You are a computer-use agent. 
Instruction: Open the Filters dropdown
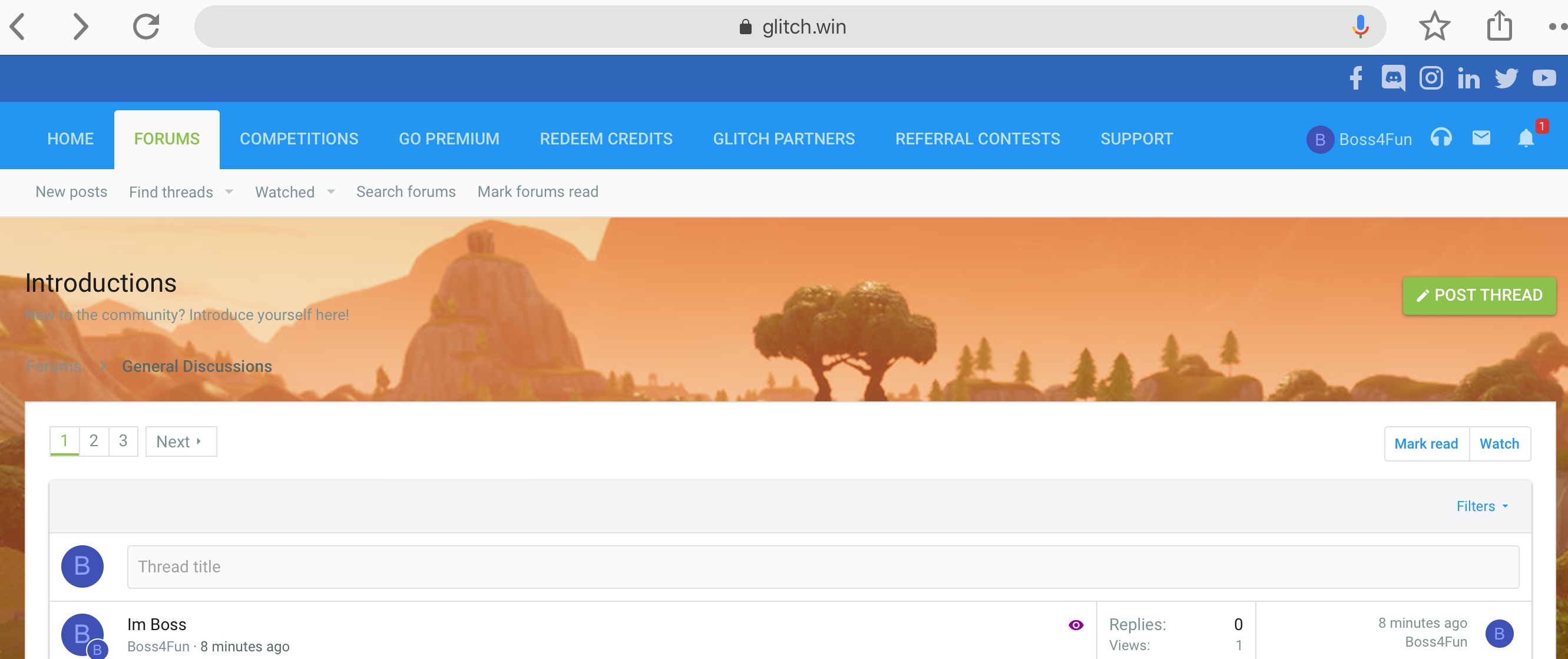coord(1482,506)
